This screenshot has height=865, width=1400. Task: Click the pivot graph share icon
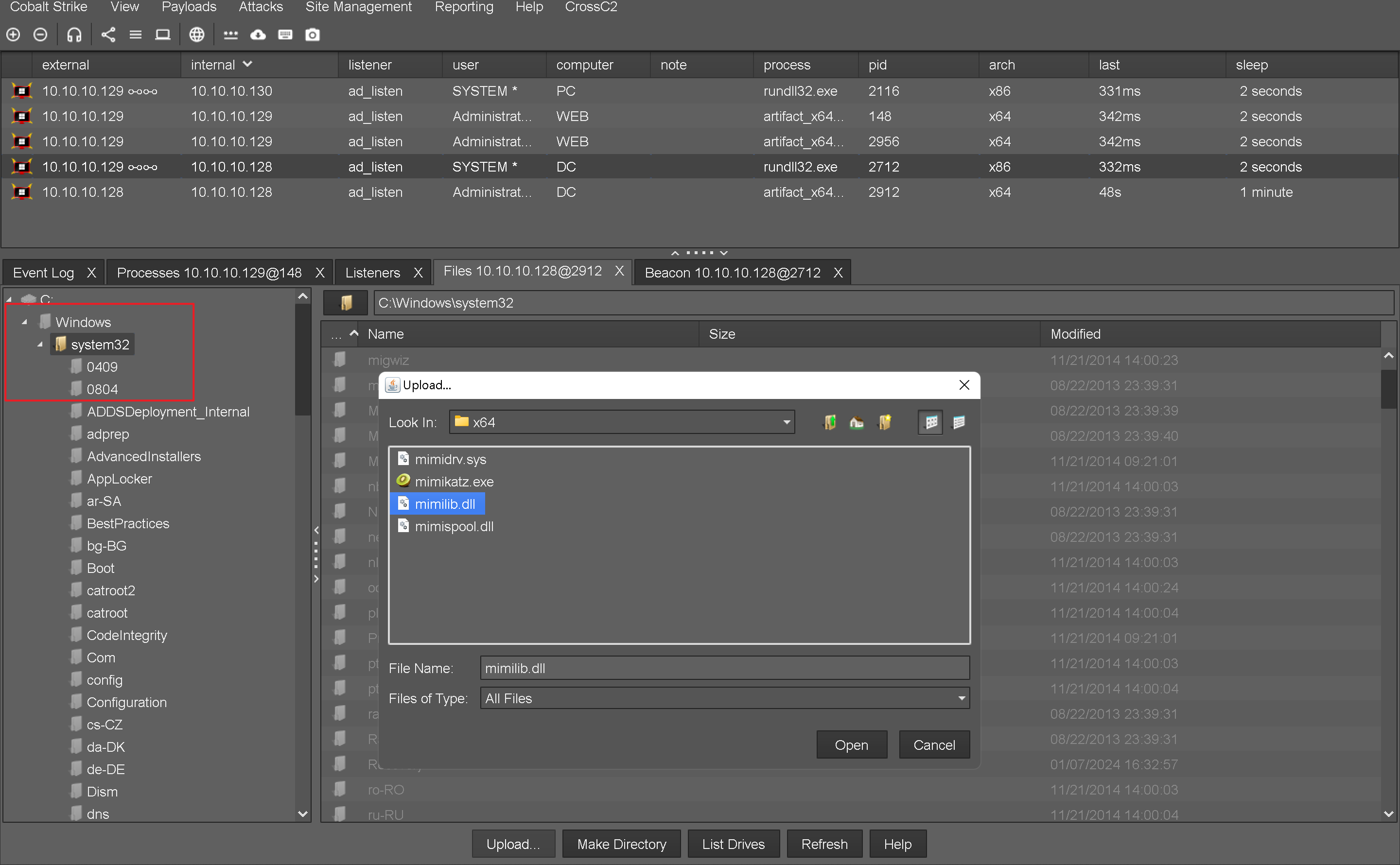click(x=108, y=35)
